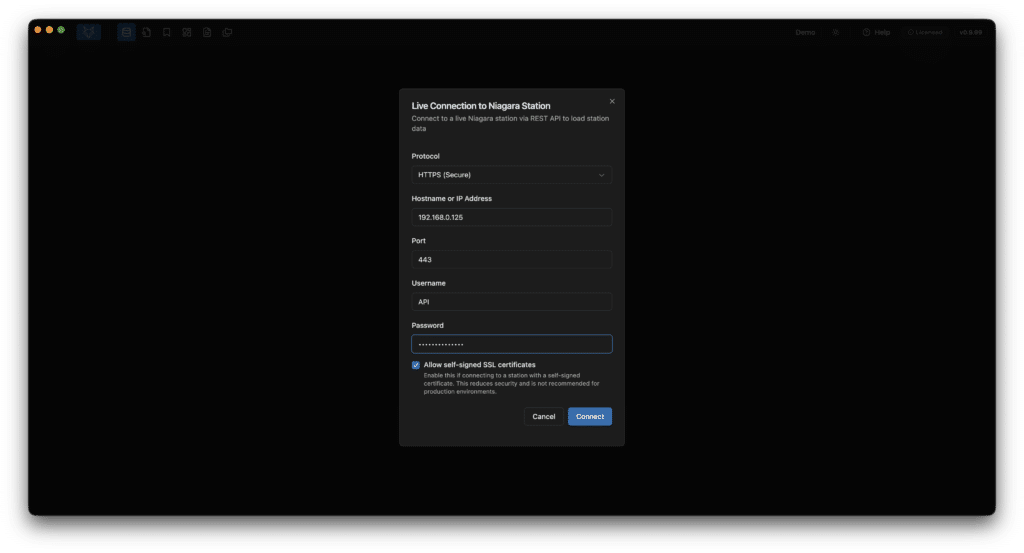Screen dimensions: 1024x553
Task: Uncheck Allow self-signed SSL certificates checkbox
Action: [415, 365]
